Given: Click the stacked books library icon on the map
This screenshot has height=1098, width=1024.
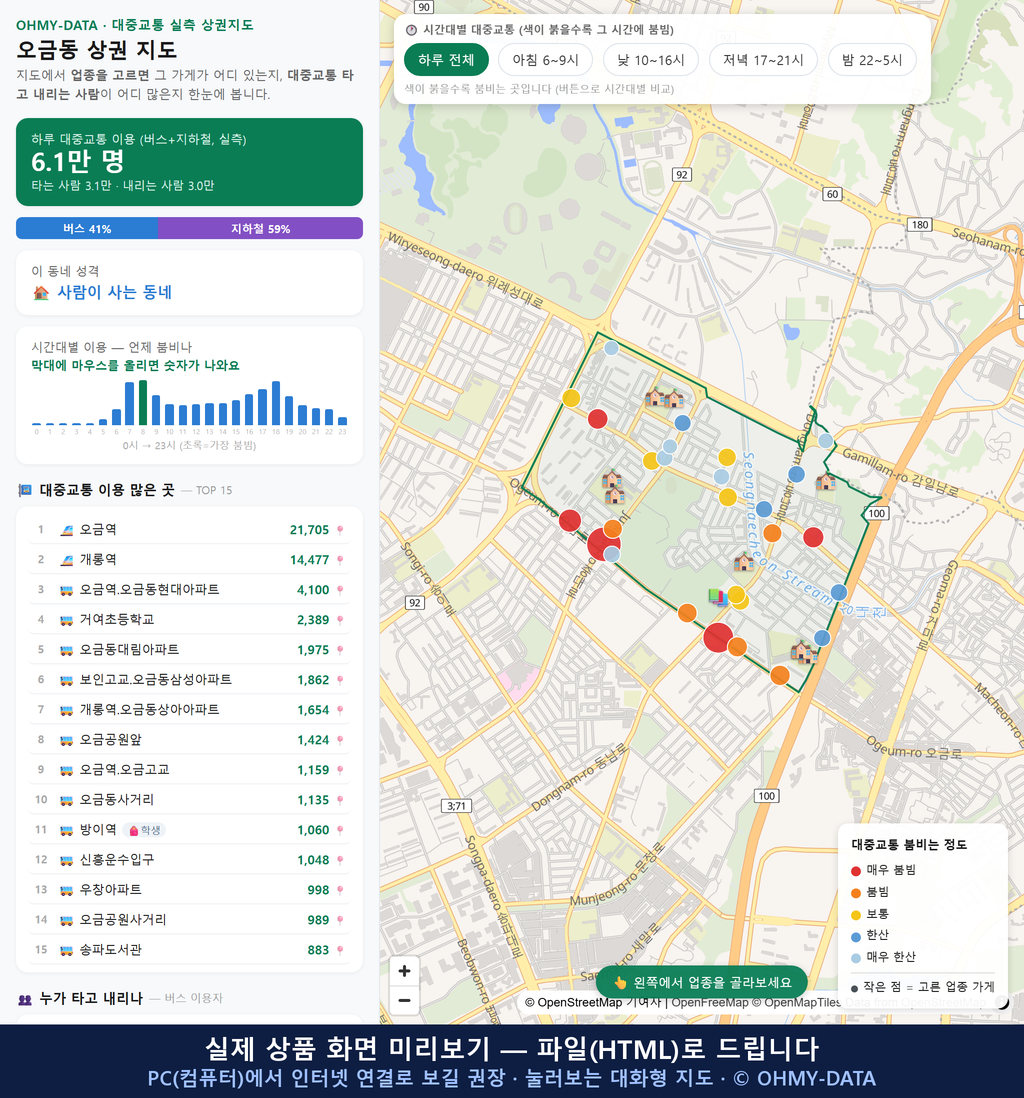Looking at the screenshot, I should pyautogui.click(x=718, y=597).
